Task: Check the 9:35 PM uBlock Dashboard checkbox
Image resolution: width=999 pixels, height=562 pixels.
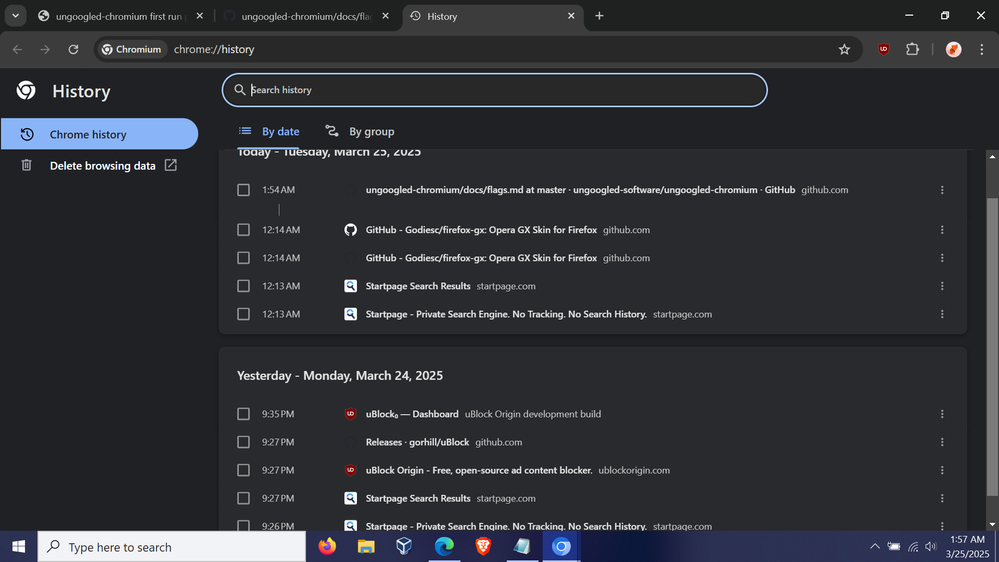Action: 243,414
